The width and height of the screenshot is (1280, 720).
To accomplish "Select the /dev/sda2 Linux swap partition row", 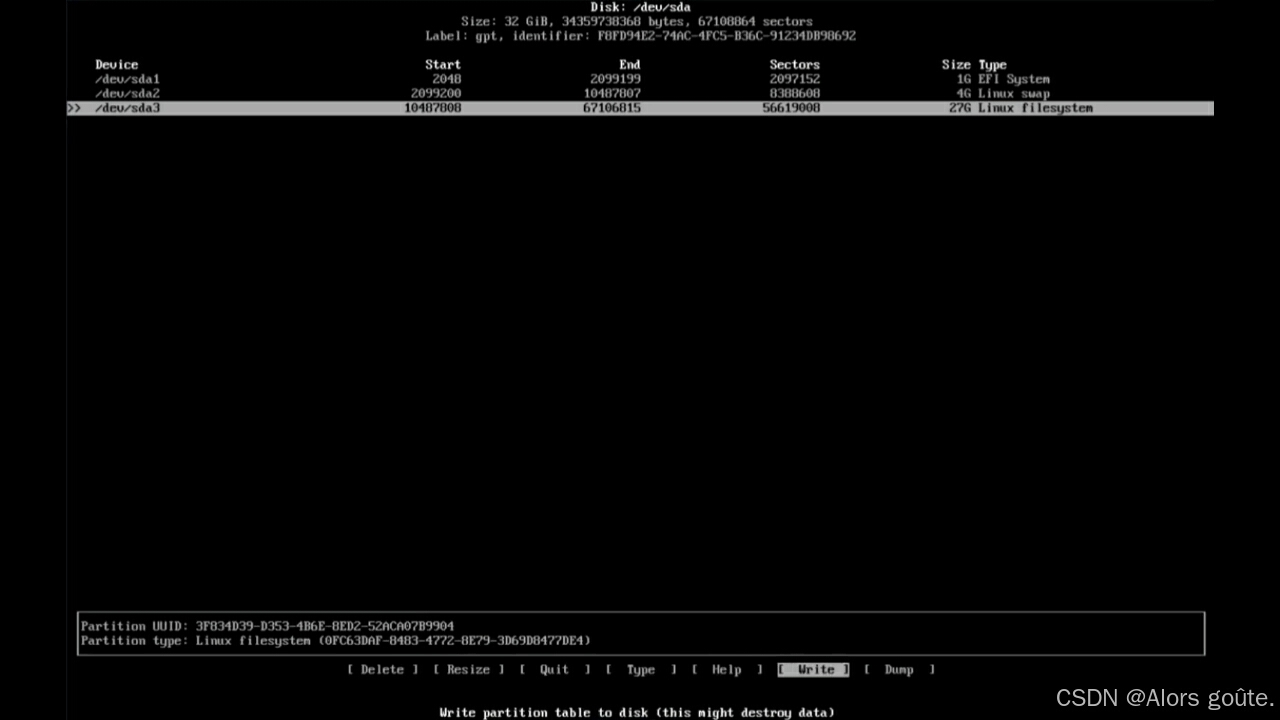I will 127,93.
